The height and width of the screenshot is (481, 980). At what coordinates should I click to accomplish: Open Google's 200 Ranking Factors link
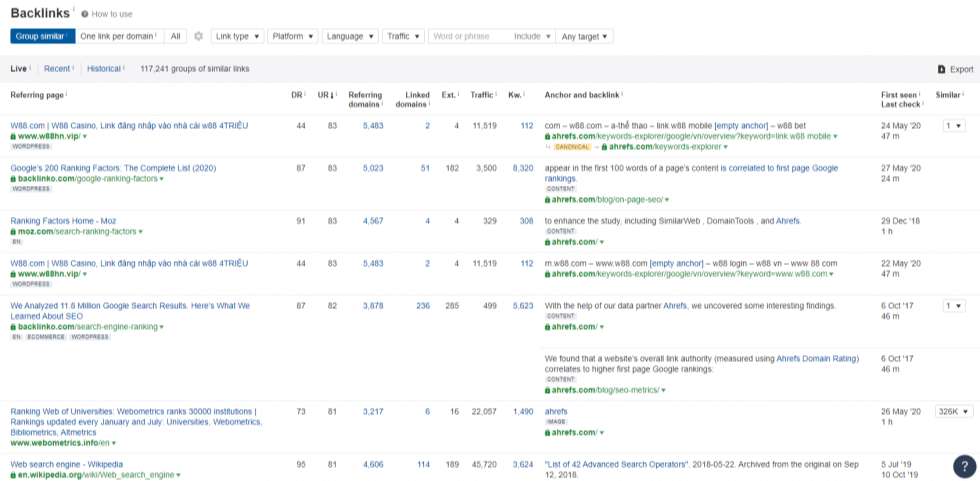coord(113,168)
